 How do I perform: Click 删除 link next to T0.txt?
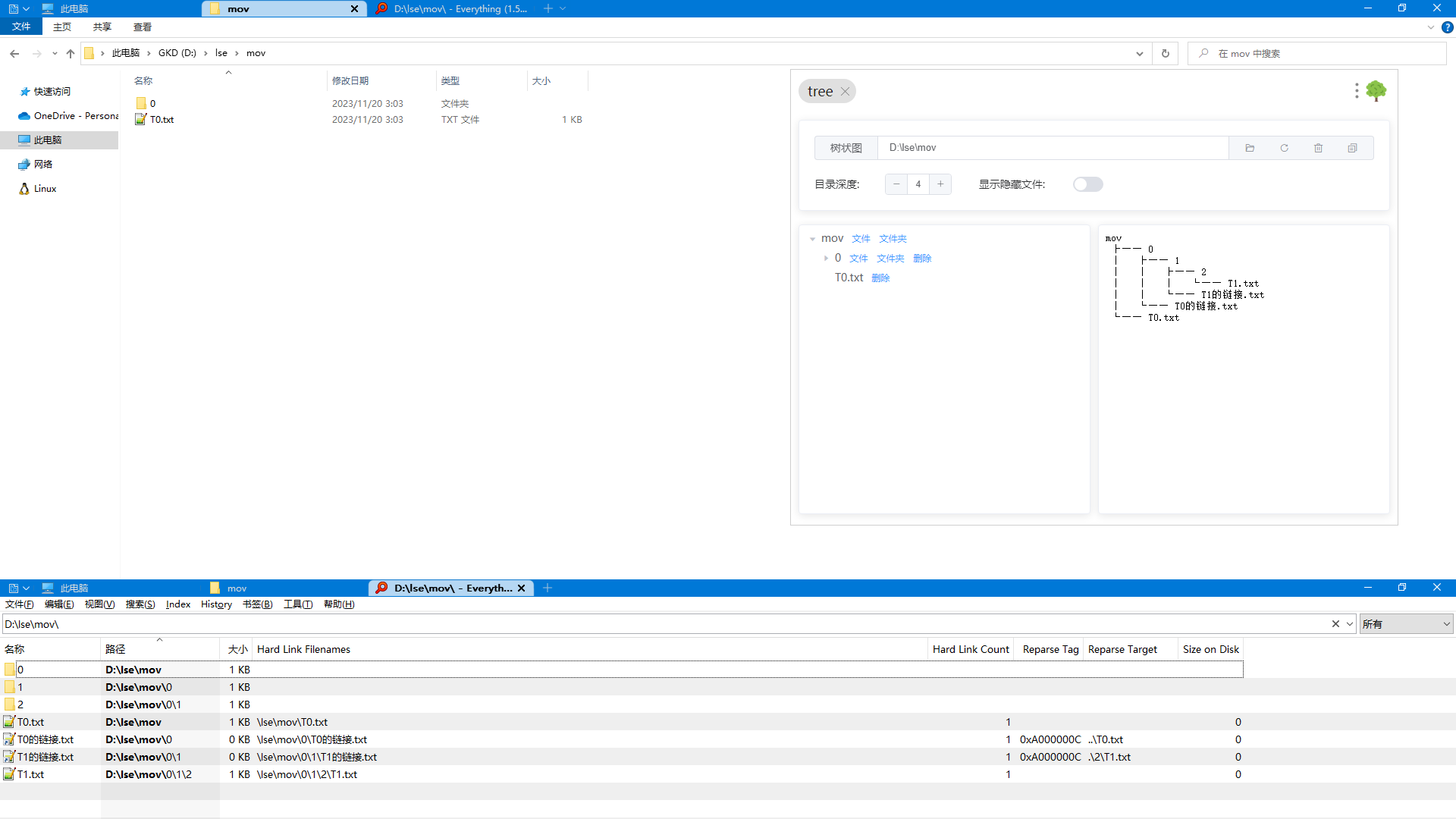(880, 278)
